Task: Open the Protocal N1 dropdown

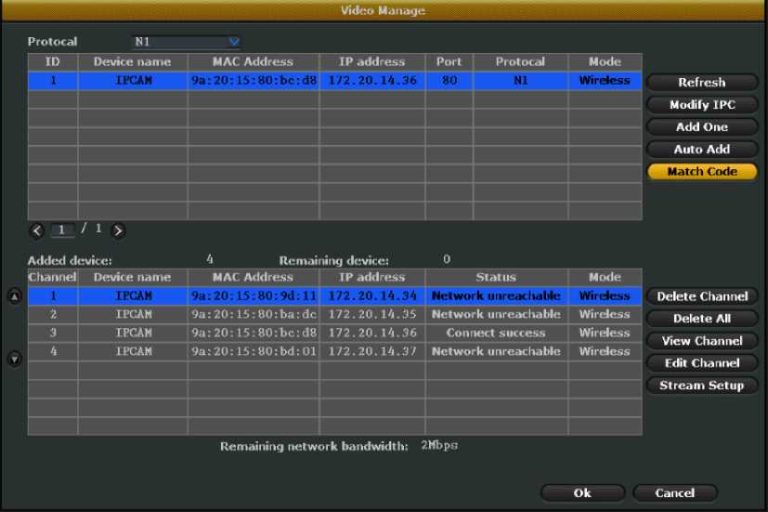Action: click(187, 42)
